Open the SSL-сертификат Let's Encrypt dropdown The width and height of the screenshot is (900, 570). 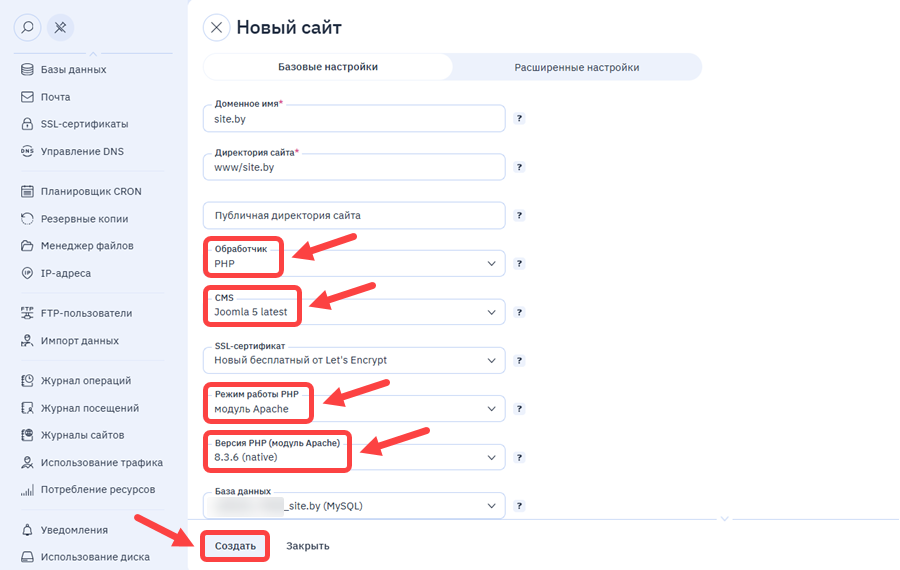354,360
